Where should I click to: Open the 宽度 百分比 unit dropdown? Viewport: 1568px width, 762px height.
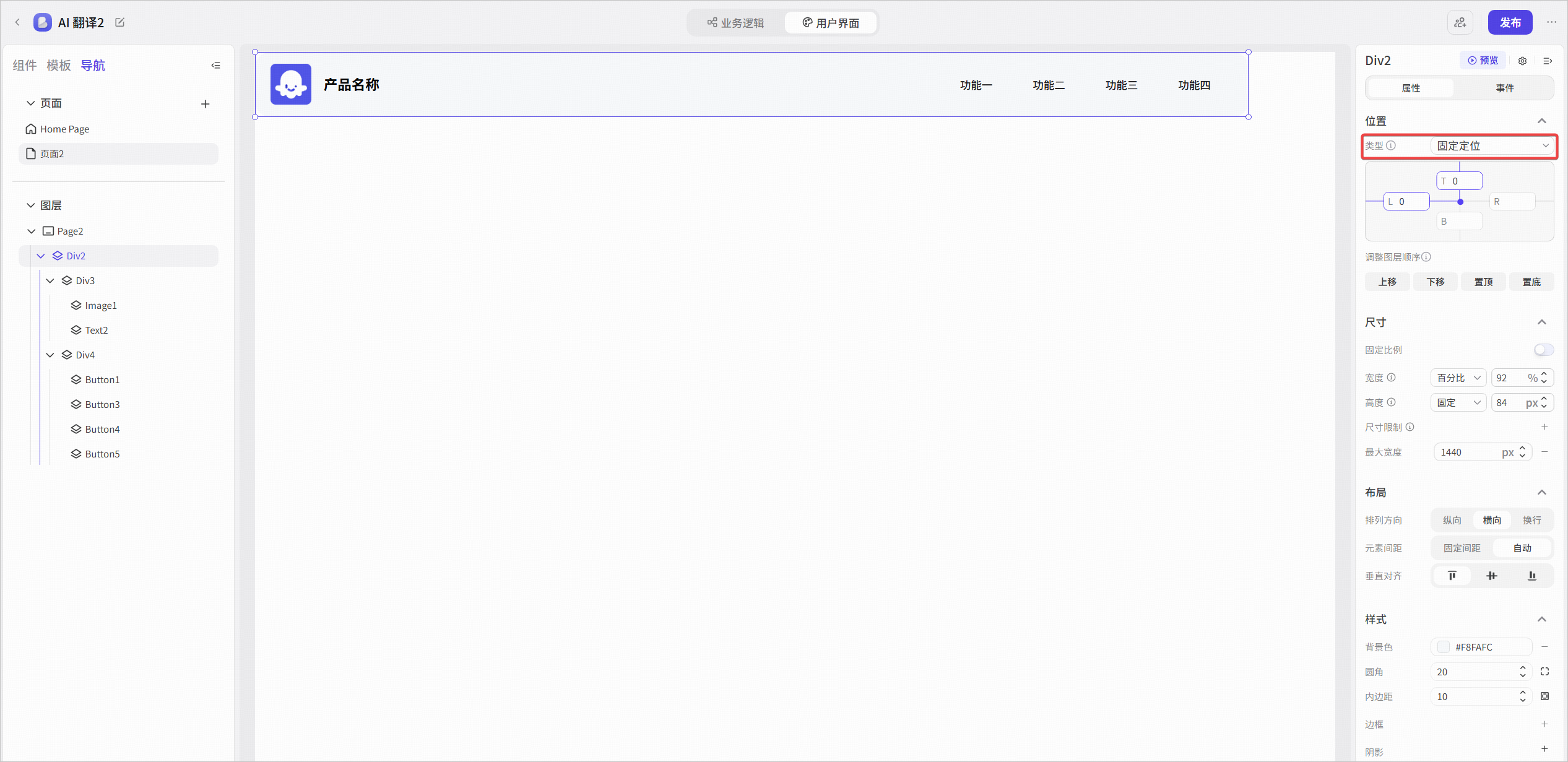tap(1458, 378)
